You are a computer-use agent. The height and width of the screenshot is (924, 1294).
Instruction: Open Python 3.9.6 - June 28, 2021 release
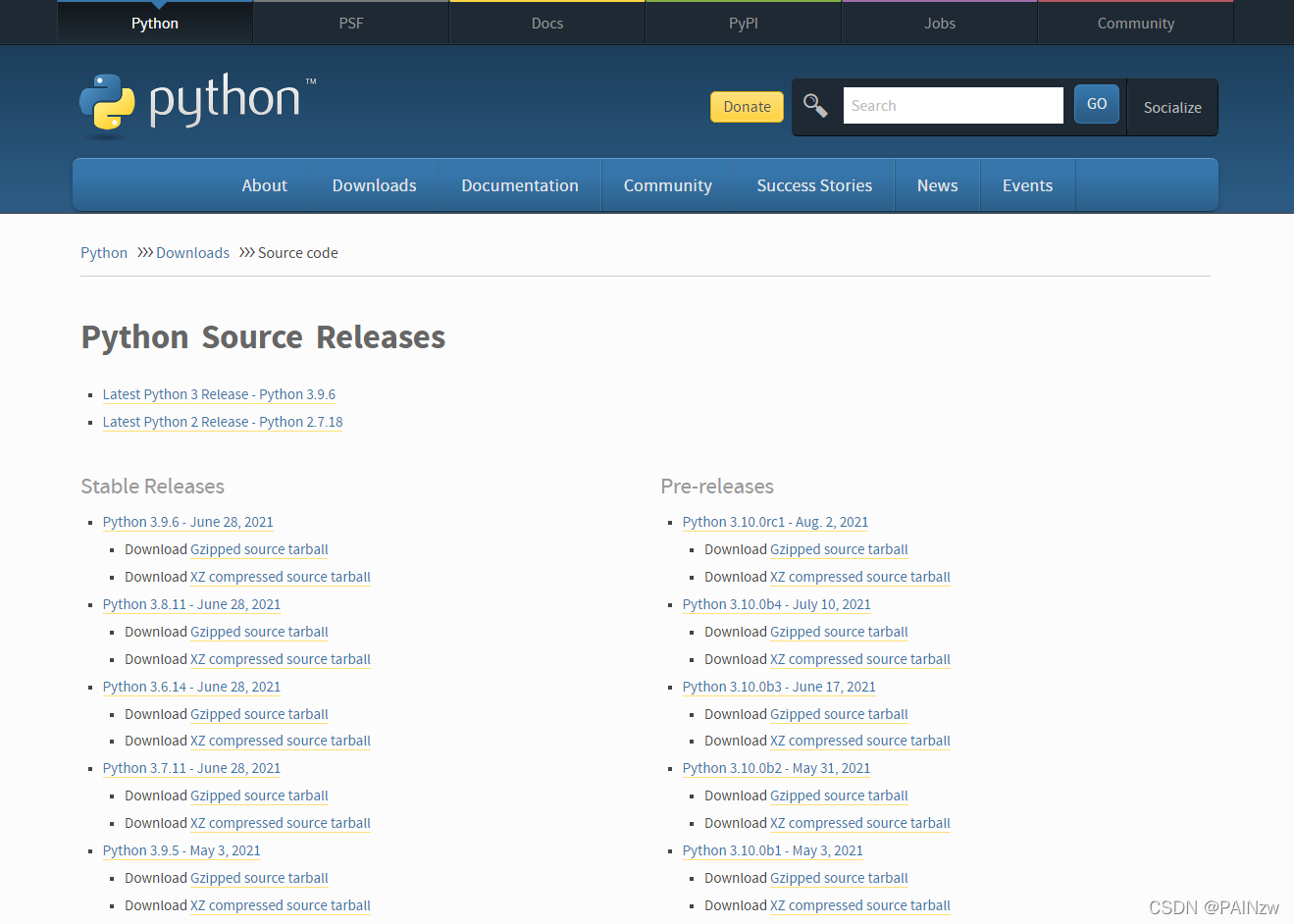188,522
